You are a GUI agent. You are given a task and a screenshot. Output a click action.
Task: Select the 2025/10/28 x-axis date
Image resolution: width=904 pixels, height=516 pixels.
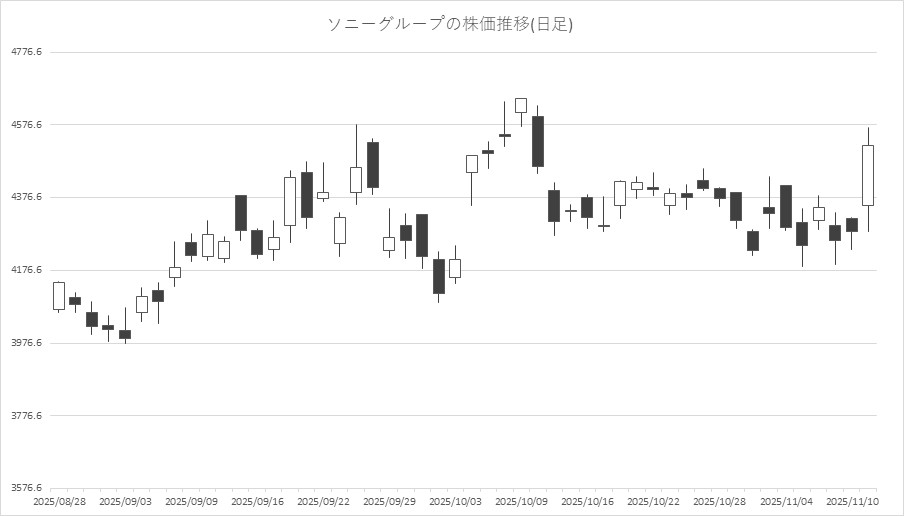pyautogui.click(x=719, y=500)
